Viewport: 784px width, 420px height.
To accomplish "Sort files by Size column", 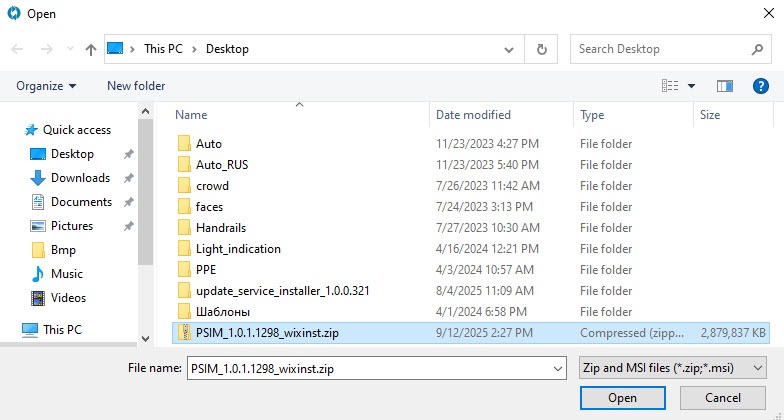I will click(x=710, y=115).
